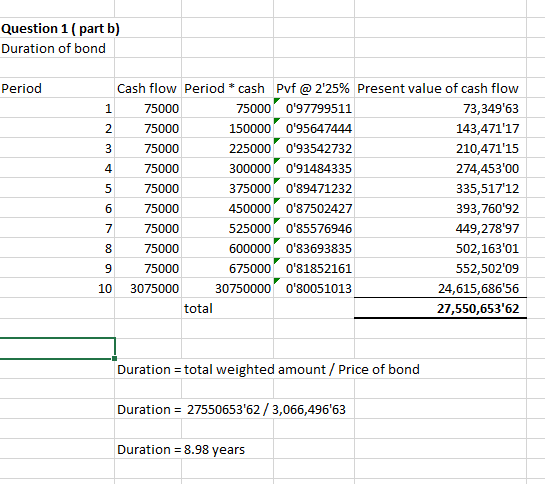Select the cell with value 0'91484335
The width and height of the screenshot is (545, 484).
click(314, 168)
